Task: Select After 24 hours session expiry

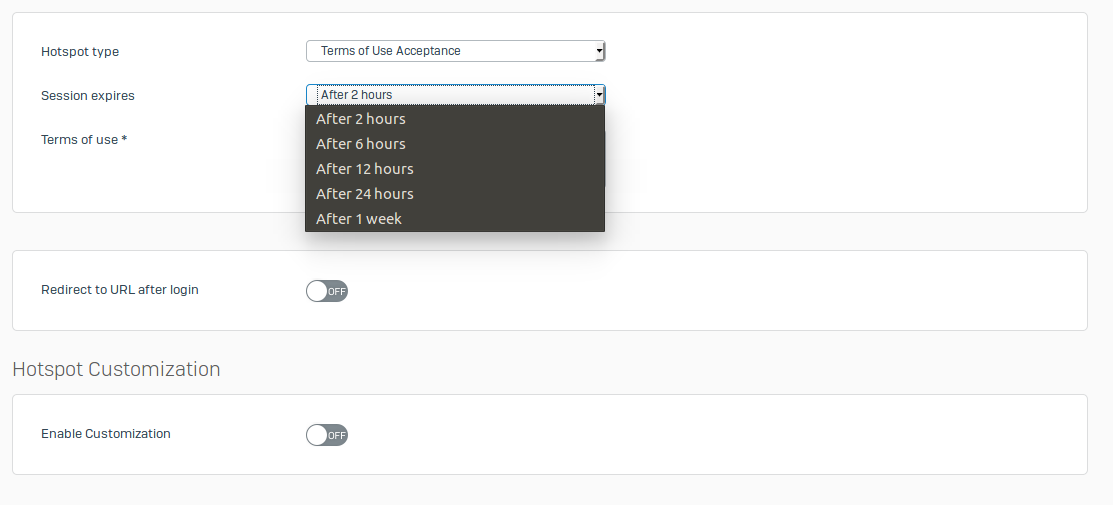Action: tap(365, 194)
